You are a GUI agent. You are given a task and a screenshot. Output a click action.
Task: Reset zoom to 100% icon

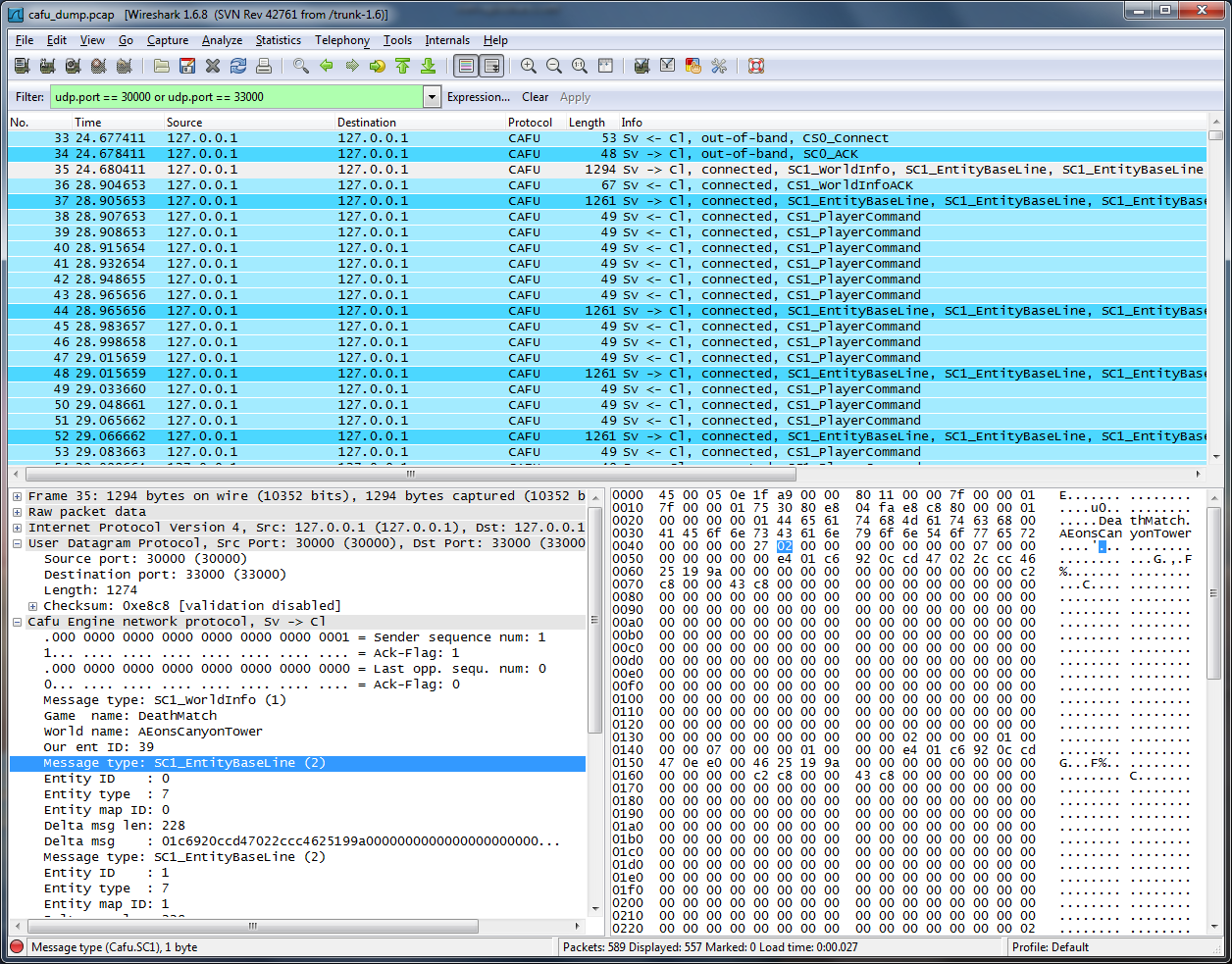[x=580, y=66]
